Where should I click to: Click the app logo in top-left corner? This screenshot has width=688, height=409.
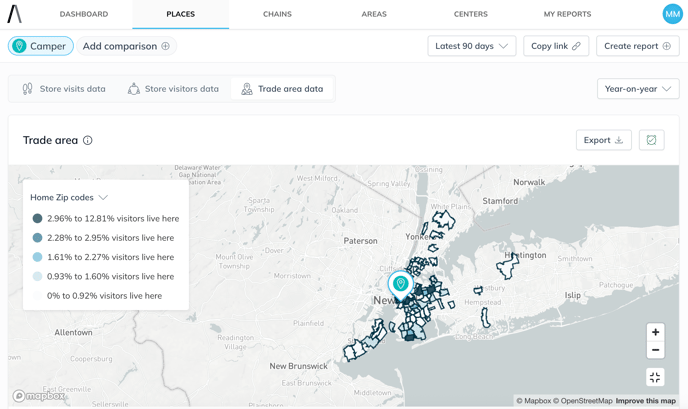click(x=15, y=14)
